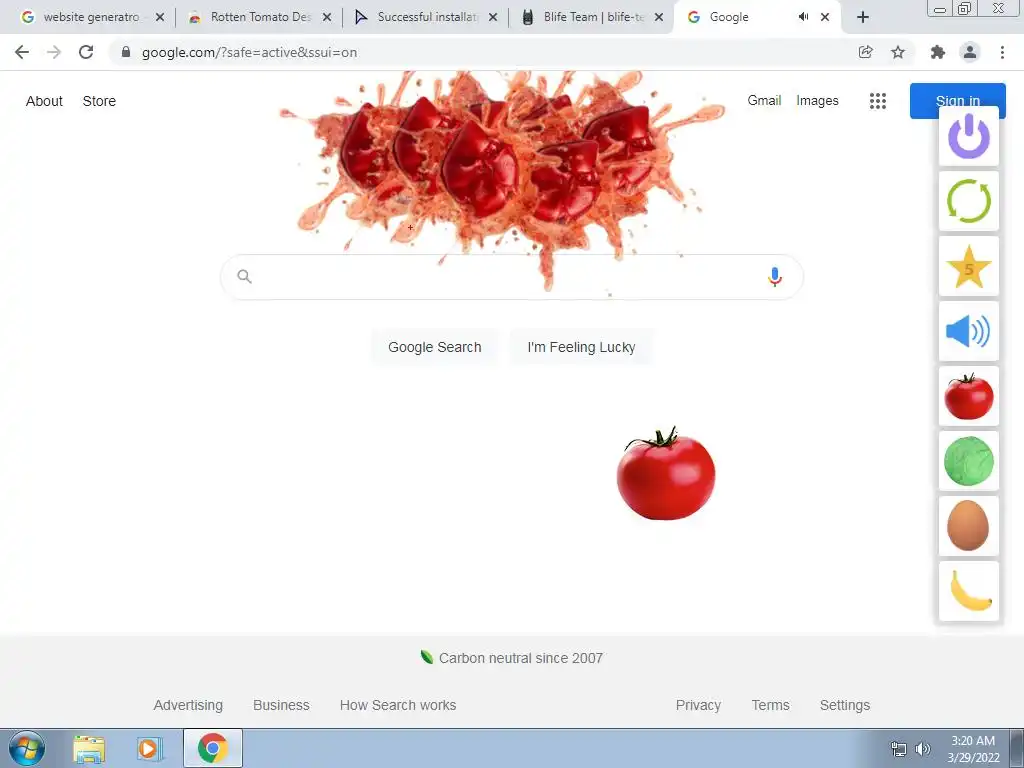Screen dimensions: 1024x768
Task: Select the tomato weapon in side panel
Action: pyautogui.click(x=968, y=396)
